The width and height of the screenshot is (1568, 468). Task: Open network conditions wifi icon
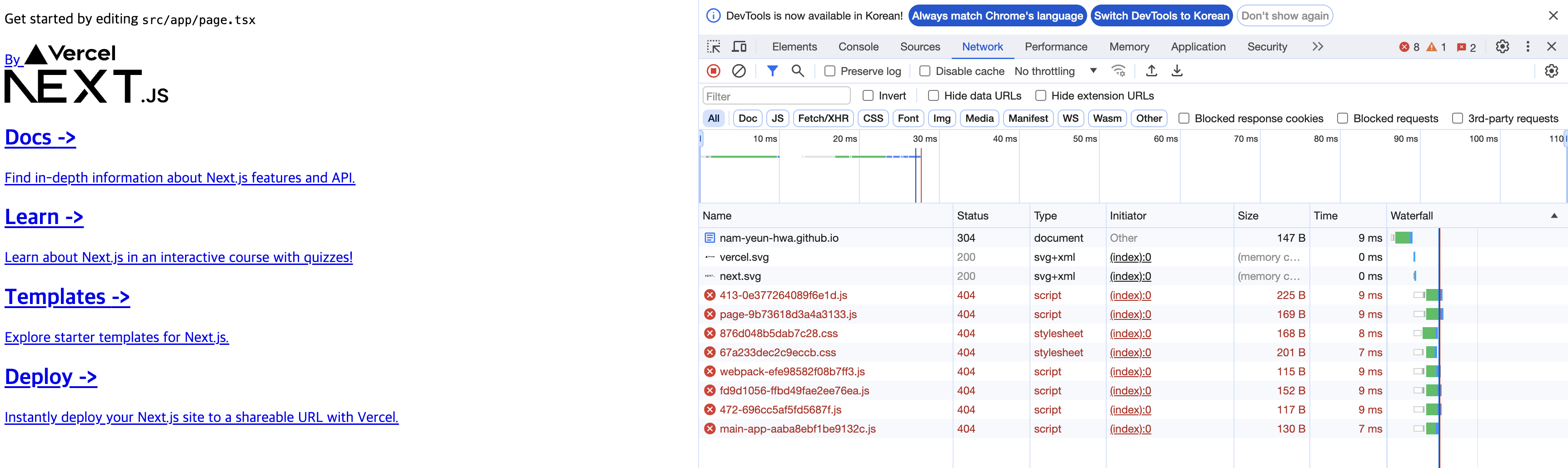coord(1119,71)
